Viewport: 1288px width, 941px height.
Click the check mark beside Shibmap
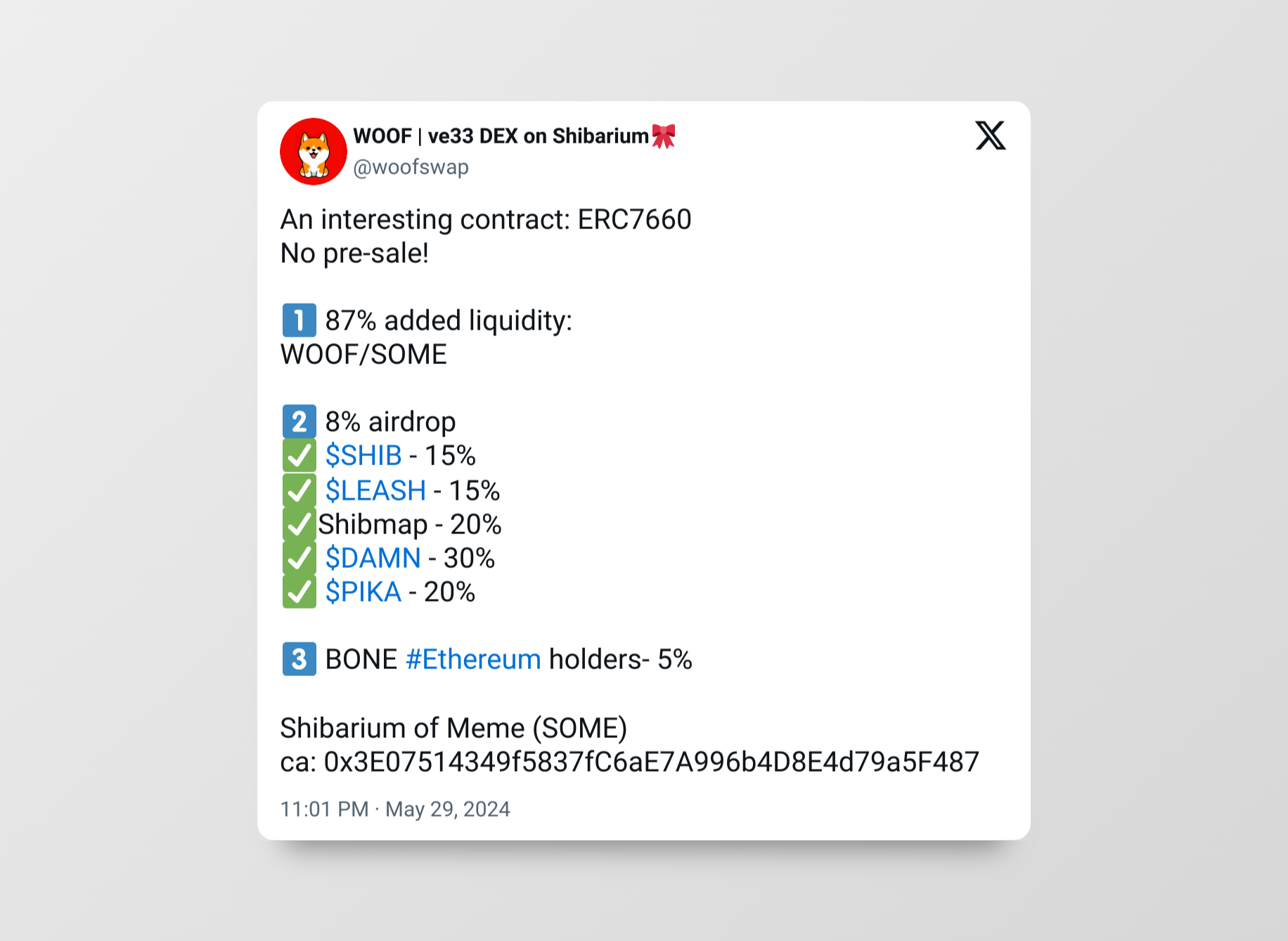299,524
